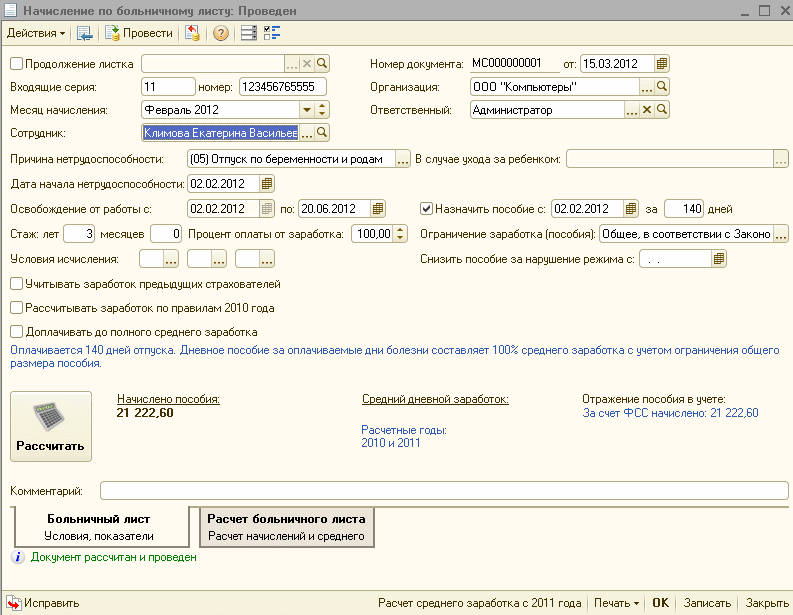Expand Месяц начисления dropdown list

(x=322, y=110)
